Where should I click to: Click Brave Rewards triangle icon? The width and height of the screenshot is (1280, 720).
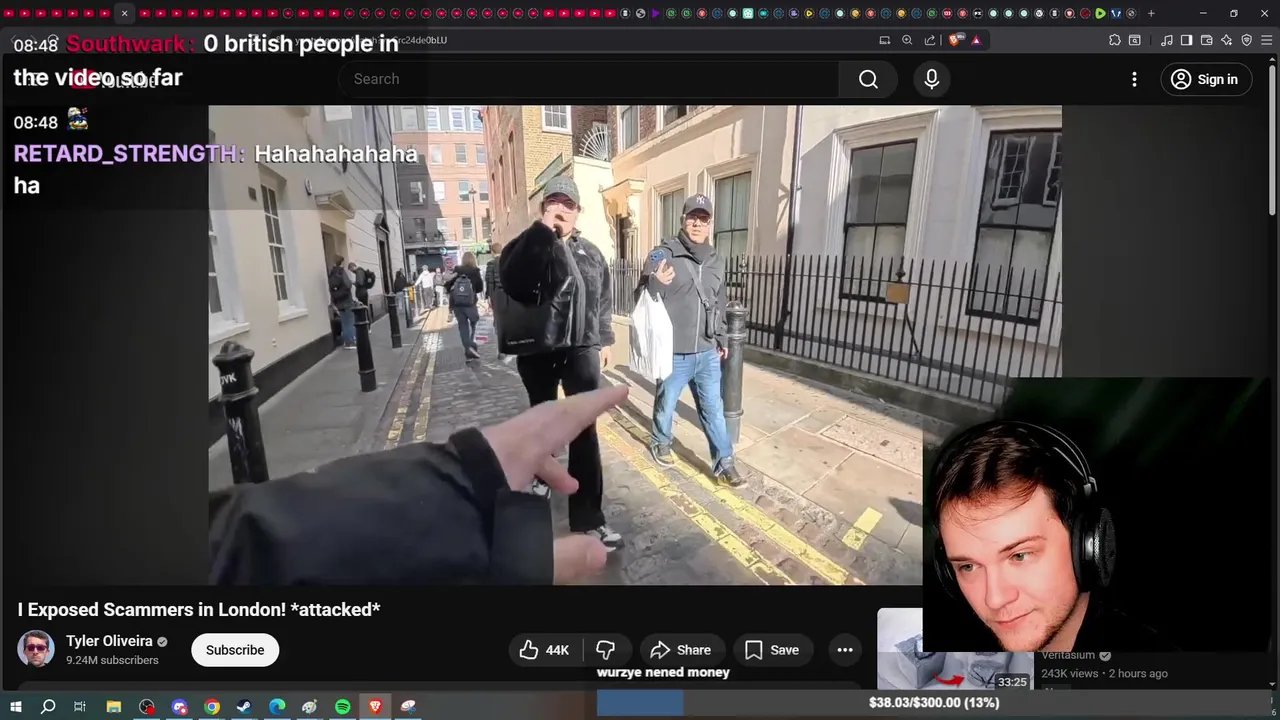point(976,40)
